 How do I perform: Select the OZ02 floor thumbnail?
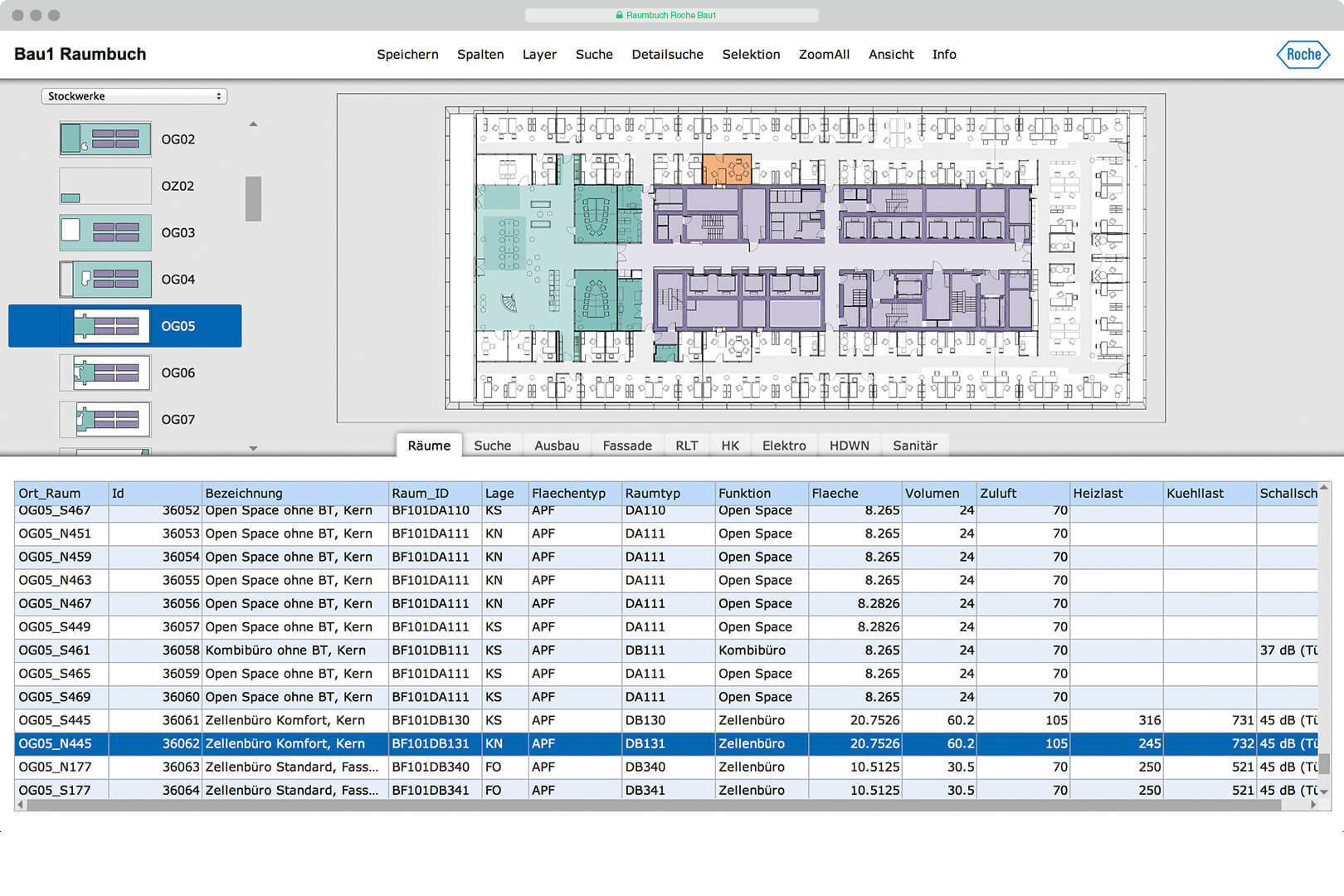105,186
